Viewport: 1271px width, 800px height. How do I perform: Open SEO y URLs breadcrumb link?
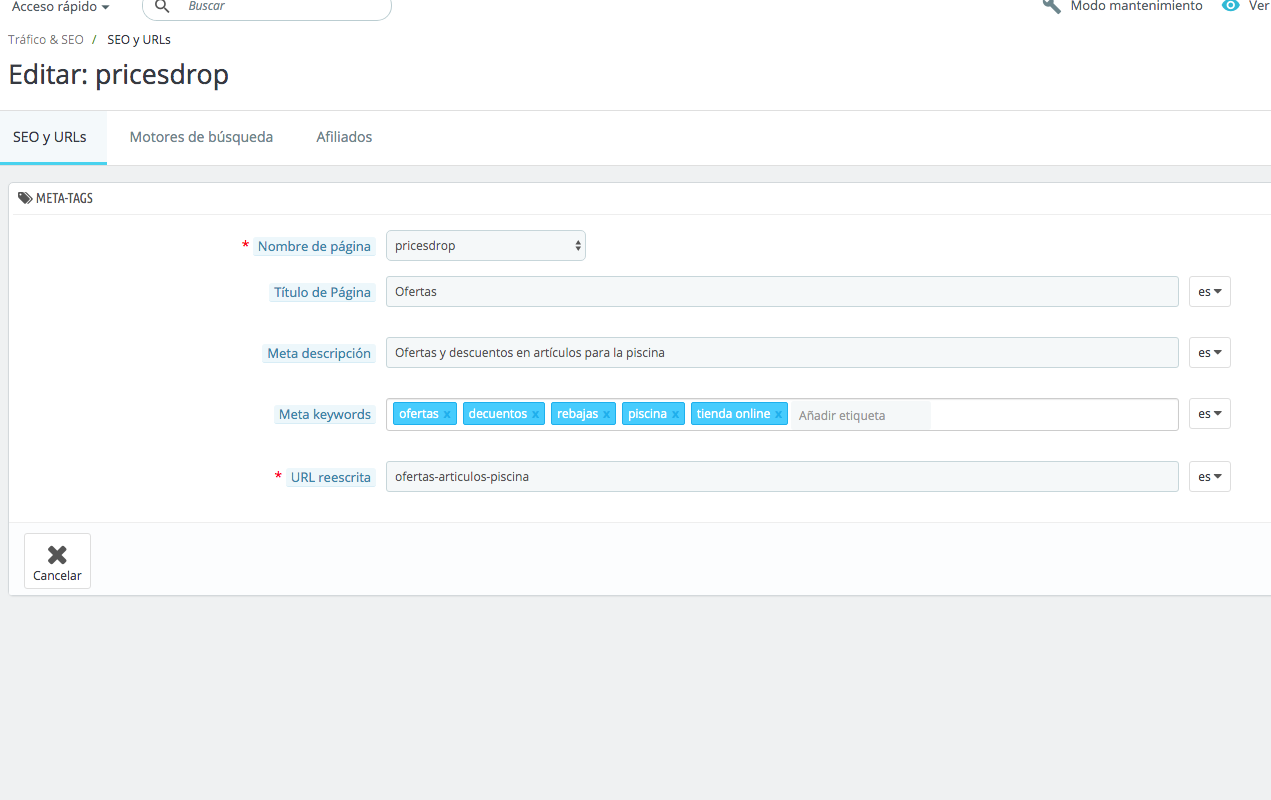139,40
